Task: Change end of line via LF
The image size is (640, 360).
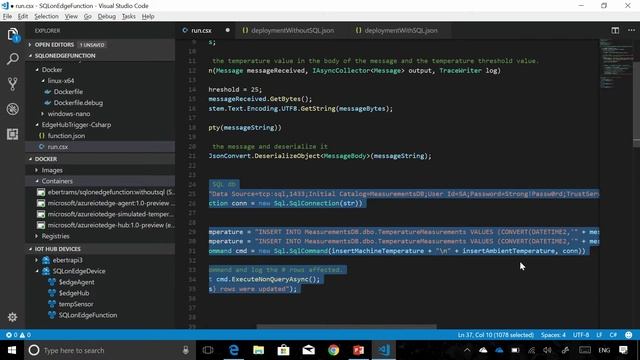Action: (x=599, y=335)
